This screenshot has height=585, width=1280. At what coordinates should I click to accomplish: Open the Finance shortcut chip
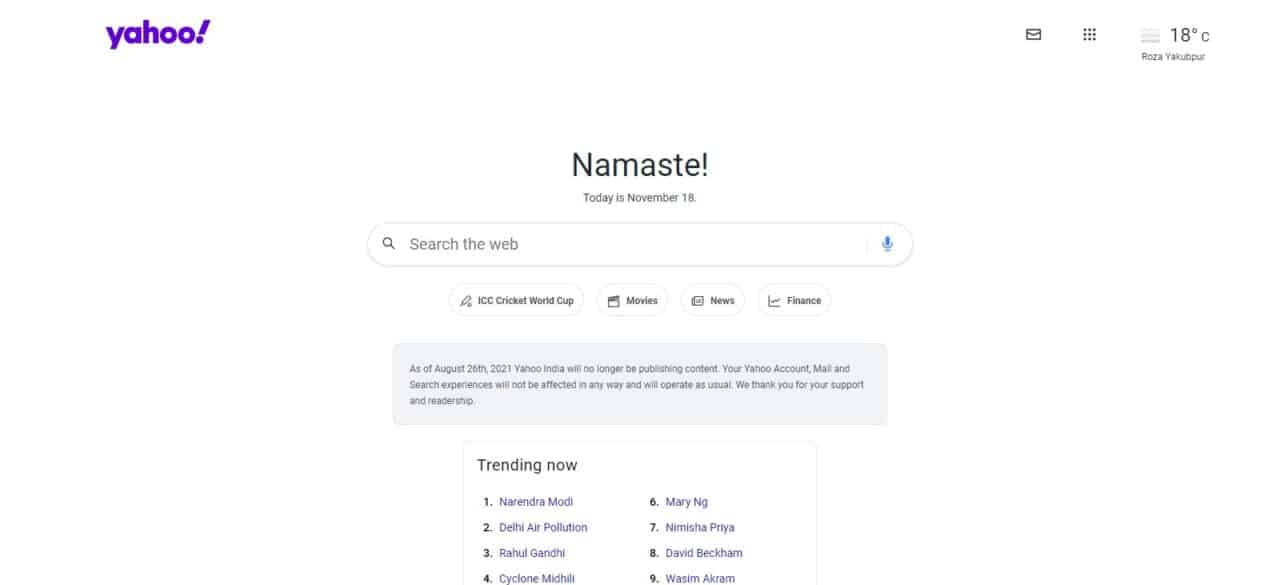pos(794,300)
